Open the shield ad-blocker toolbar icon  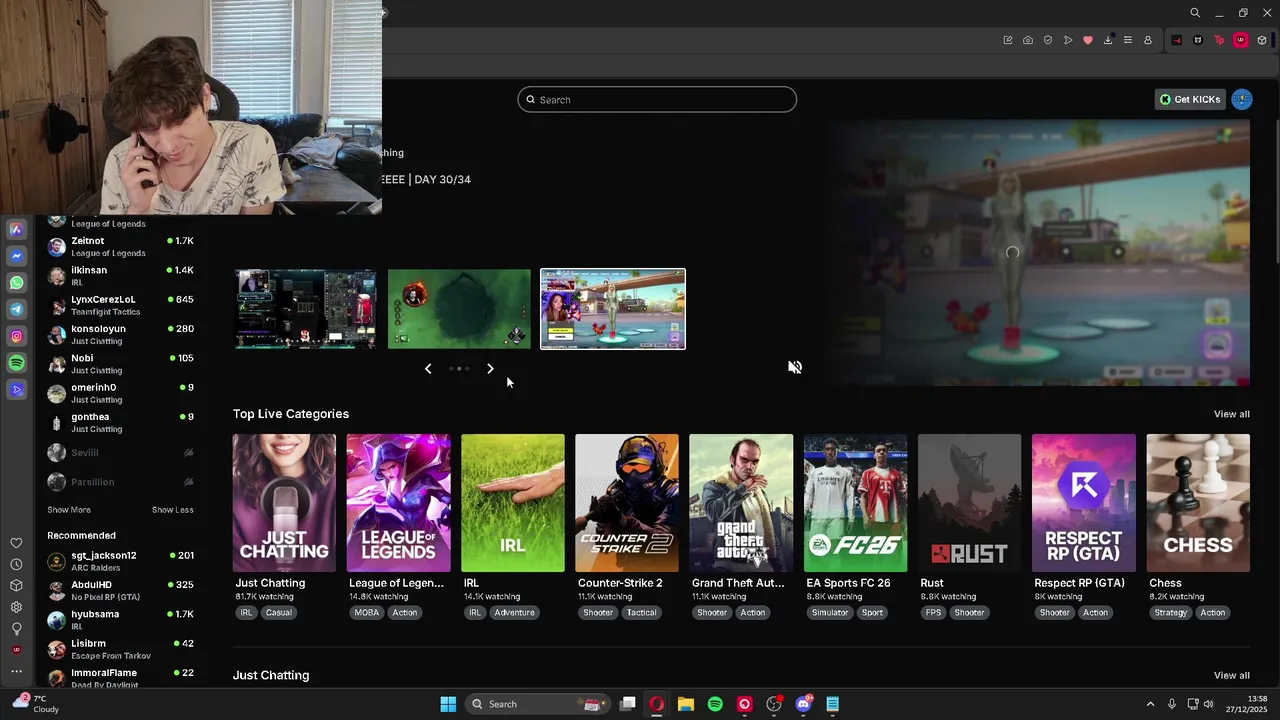click(x=1048, y=40)
